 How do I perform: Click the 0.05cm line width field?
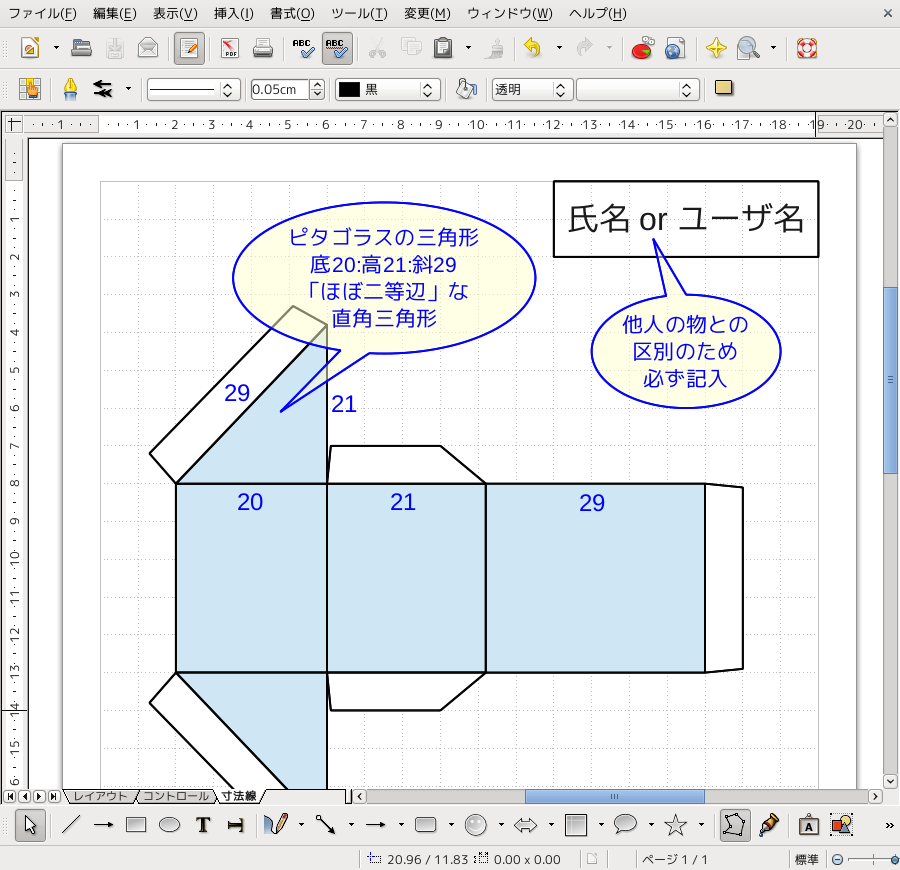coord(279,90)
